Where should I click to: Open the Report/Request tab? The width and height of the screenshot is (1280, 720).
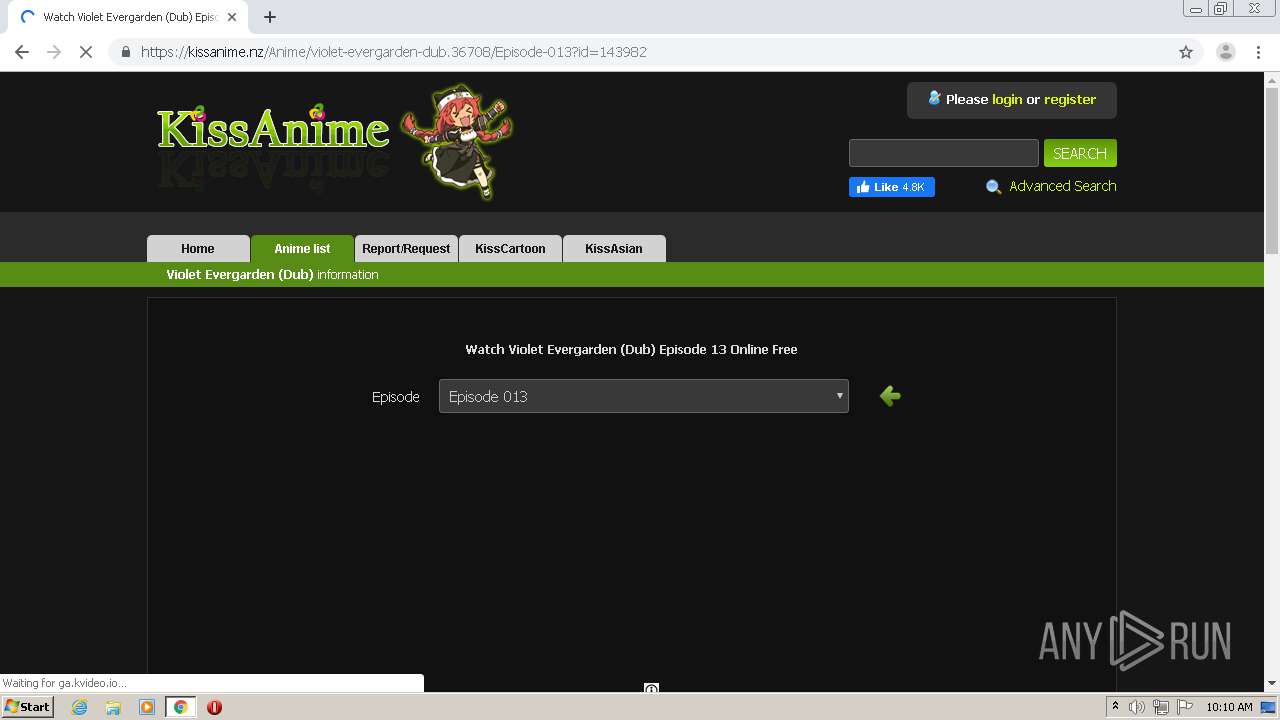click(406, 249)
